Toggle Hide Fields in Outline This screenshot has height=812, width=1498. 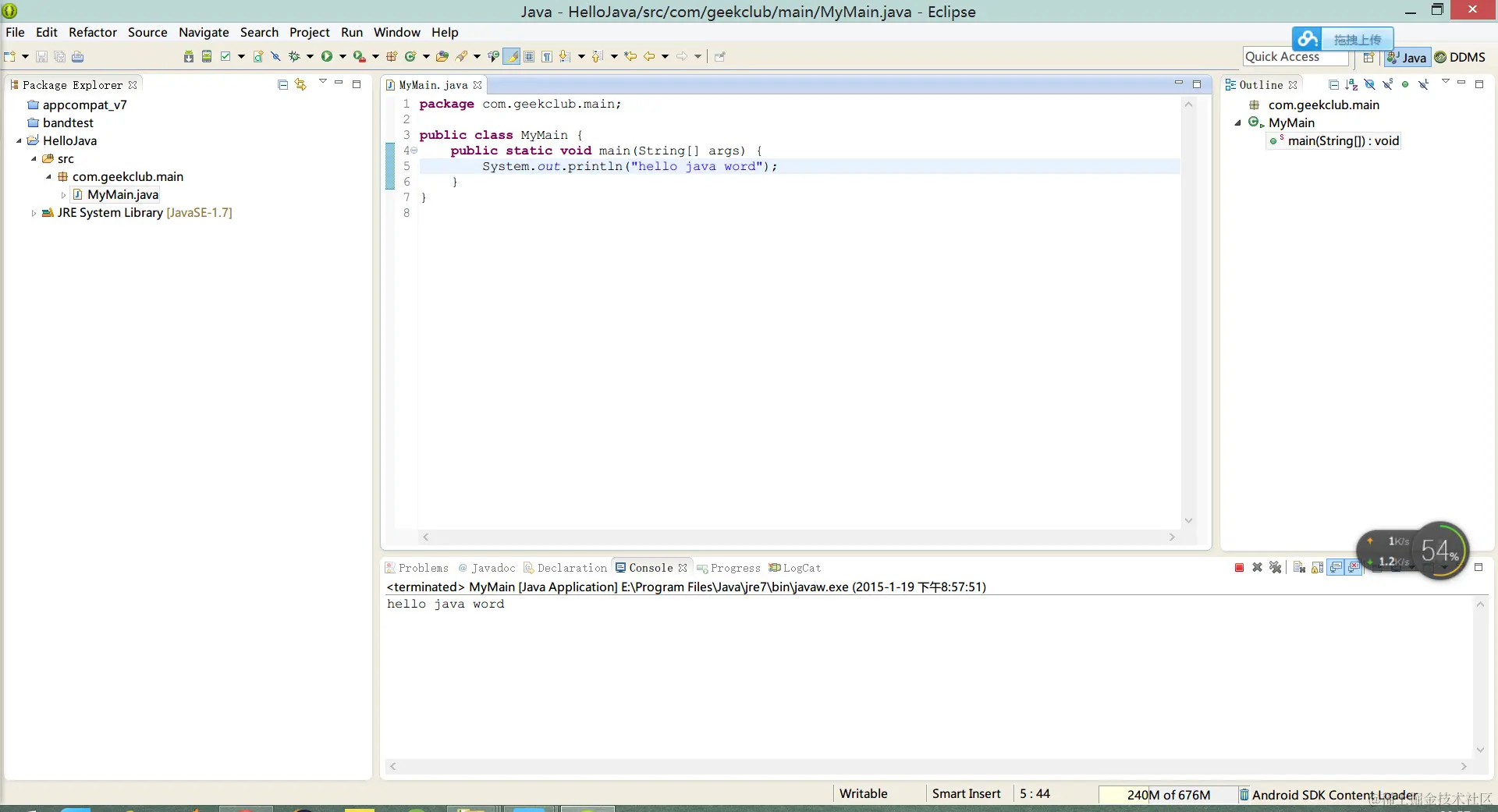pyautogui.click(x=1369, y=84)
